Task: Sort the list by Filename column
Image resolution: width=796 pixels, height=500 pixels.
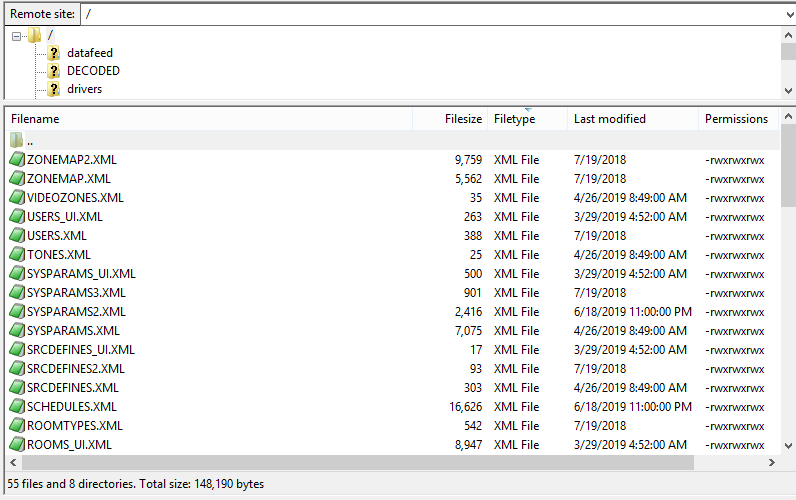Action: (35, 119)
